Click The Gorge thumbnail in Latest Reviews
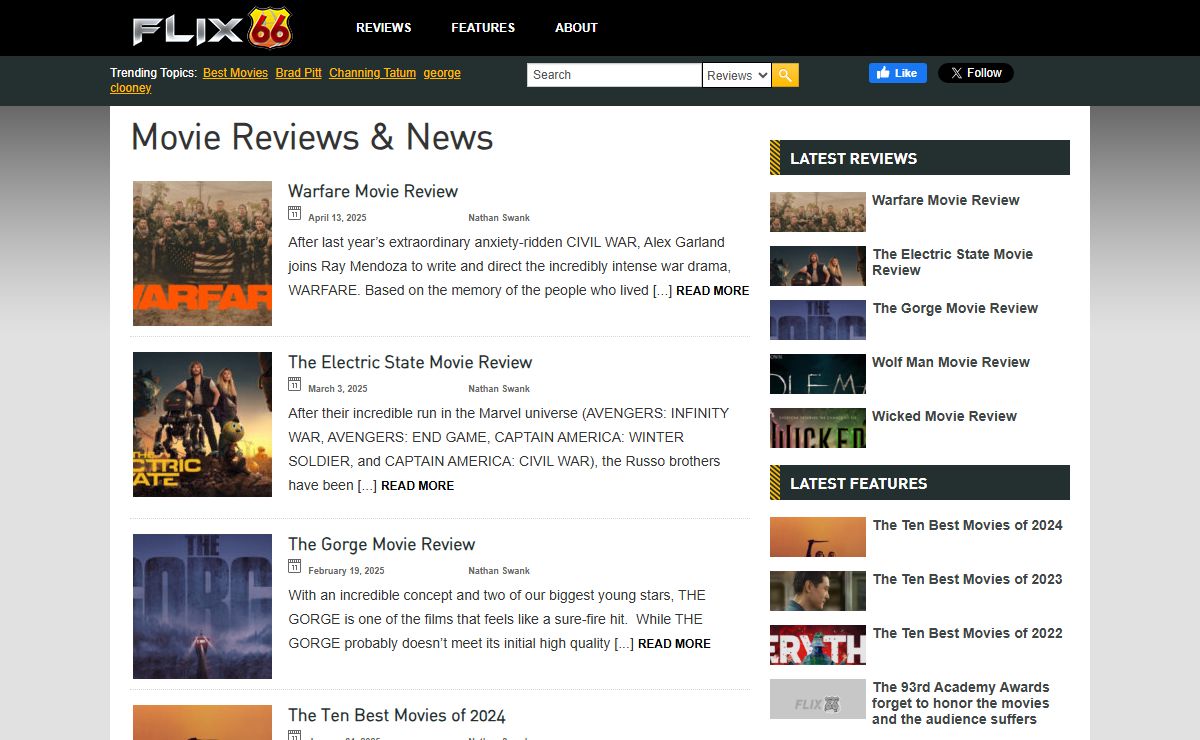The image size is (1200, 740). tap(818, 320)
